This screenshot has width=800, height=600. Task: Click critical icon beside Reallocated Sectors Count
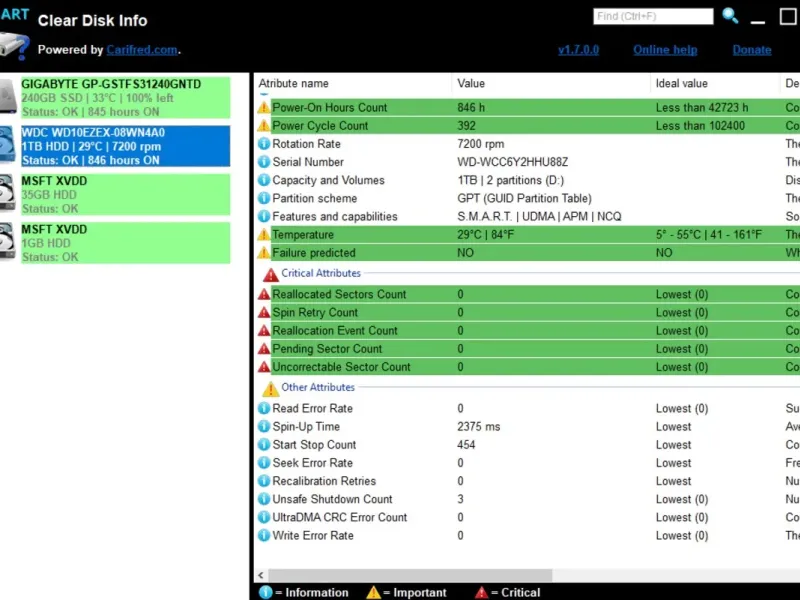pos(264,294)
